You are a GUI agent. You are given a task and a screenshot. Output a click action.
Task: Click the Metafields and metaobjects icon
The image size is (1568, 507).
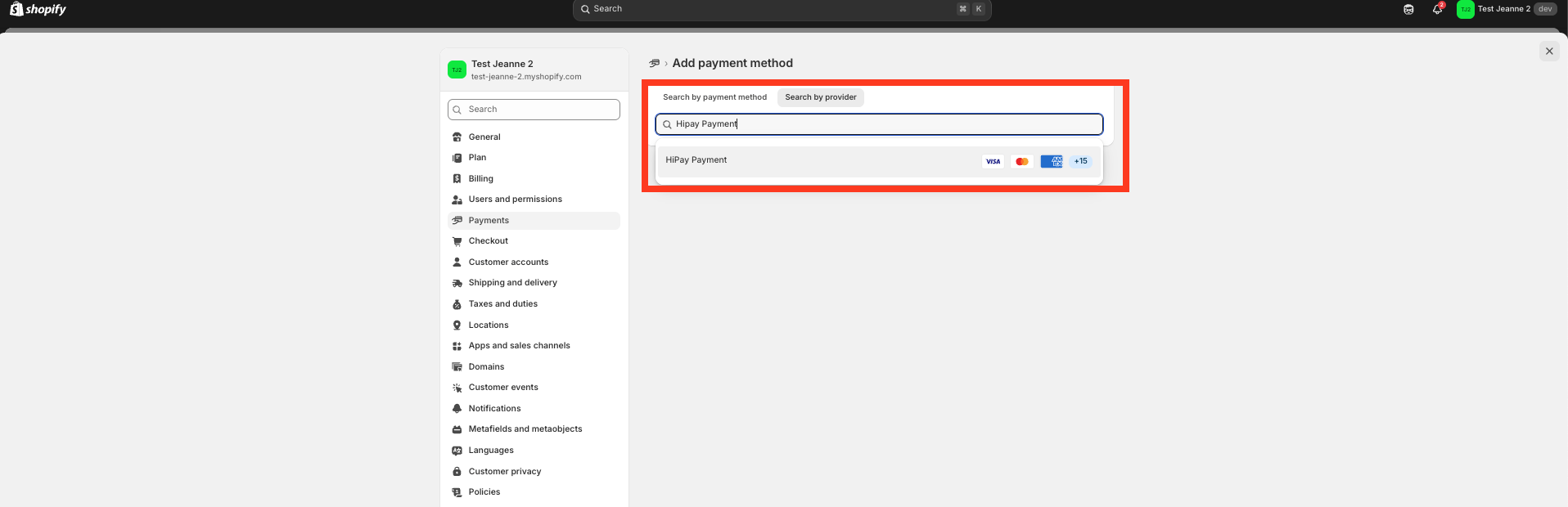[457, 429]
